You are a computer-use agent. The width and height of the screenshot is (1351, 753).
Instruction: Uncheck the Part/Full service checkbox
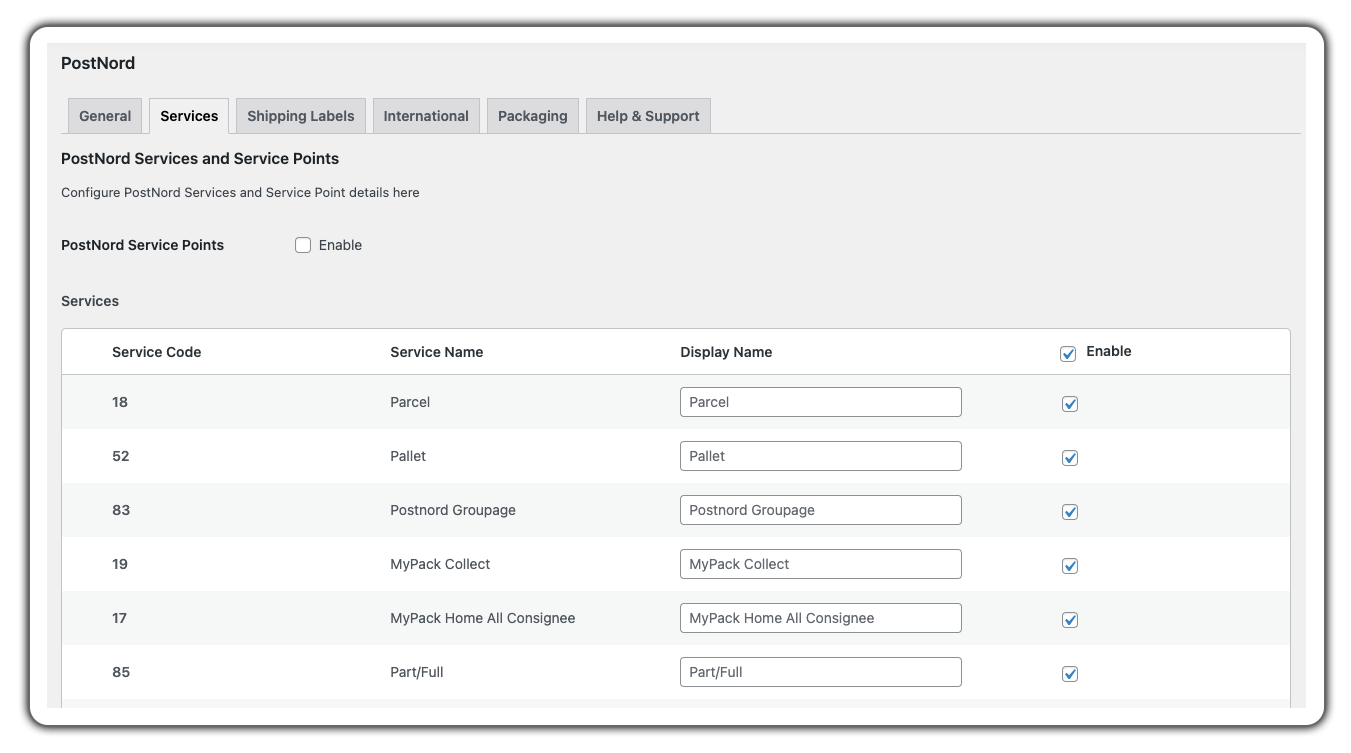point(1070,674)
